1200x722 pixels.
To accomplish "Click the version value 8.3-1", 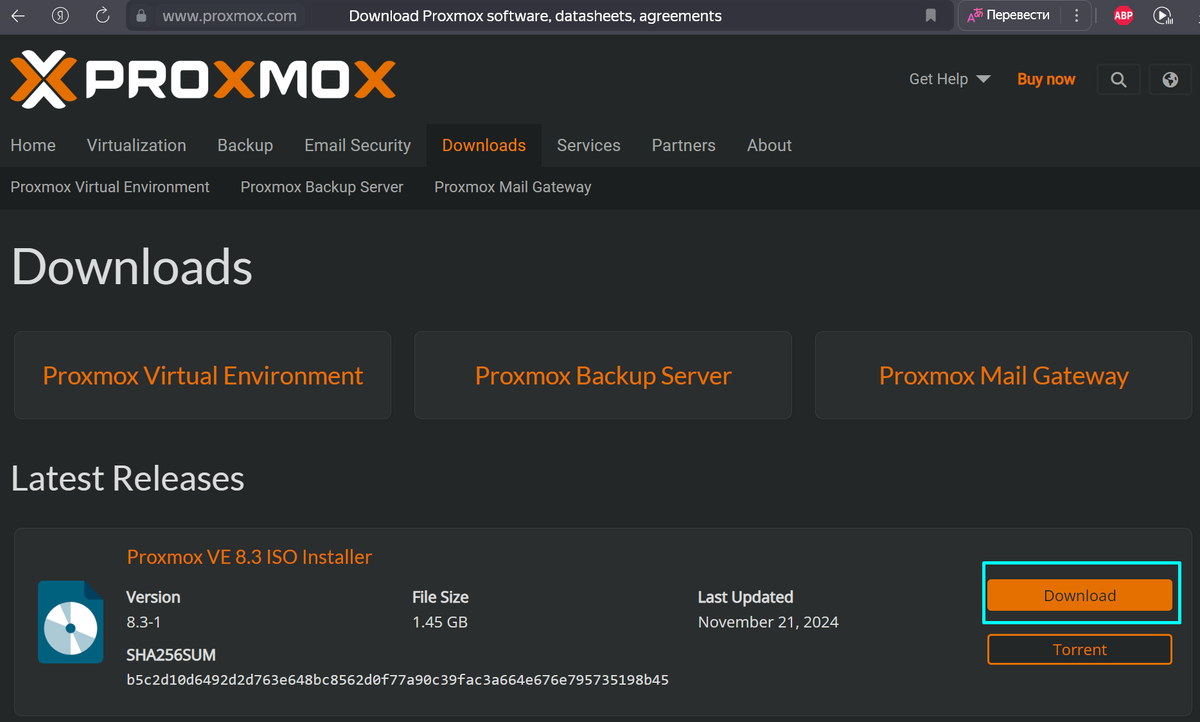I will click(144, 622).
